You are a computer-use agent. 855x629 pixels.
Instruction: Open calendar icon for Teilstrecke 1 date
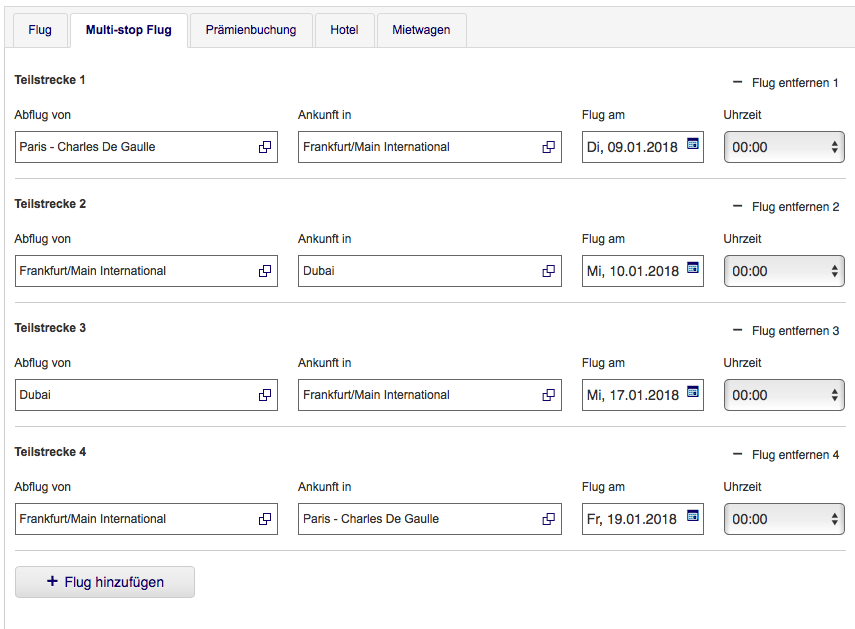tap(693, 145)
